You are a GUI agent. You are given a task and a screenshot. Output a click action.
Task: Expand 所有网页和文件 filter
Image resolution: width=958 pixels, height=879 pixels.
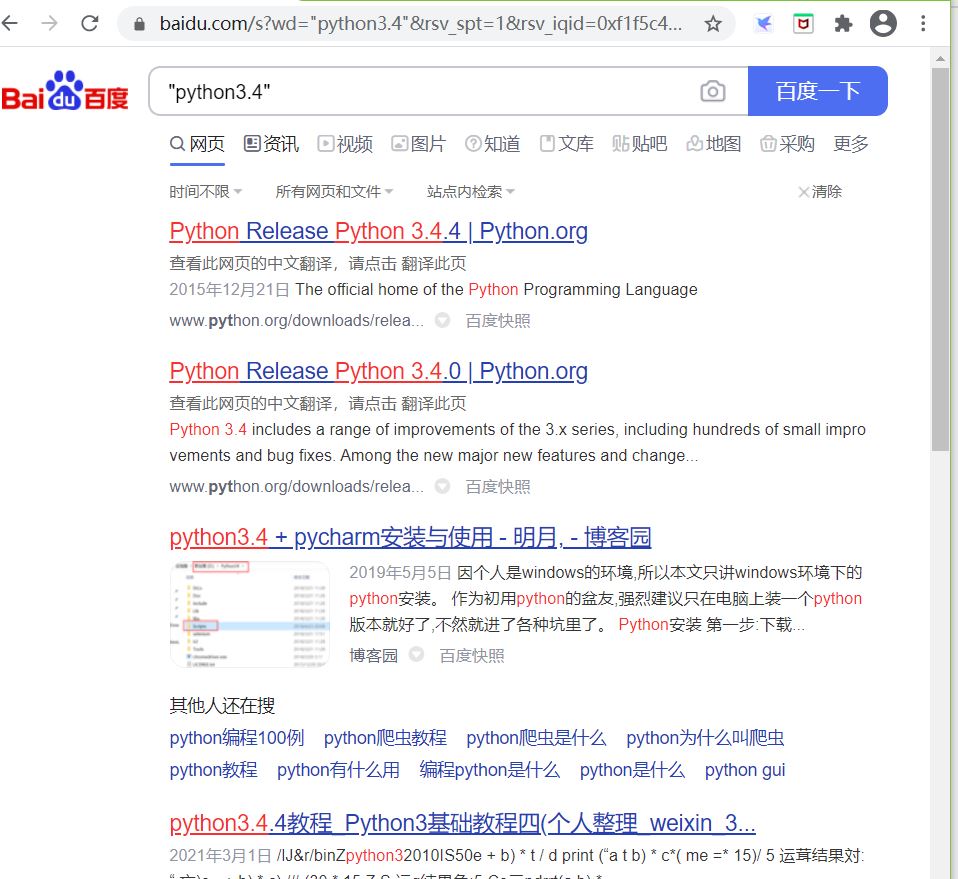(x=334, y=192)
